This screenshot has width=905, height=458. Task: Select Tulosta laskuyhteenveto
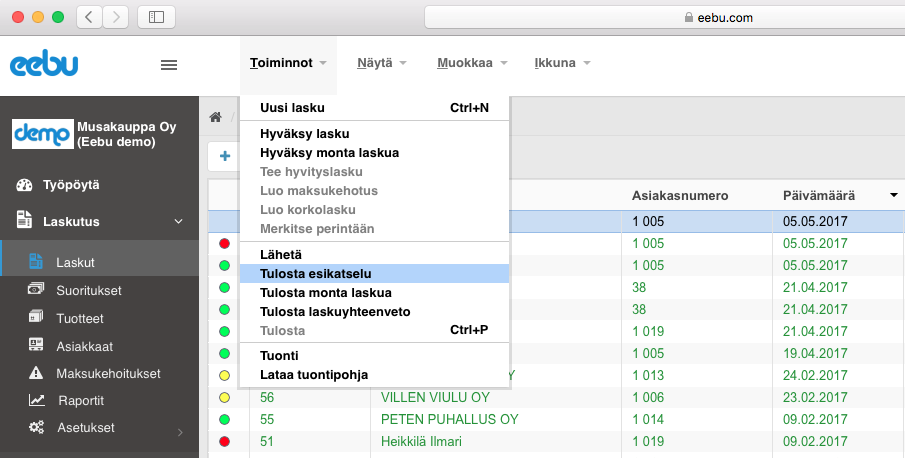point(375,311)
